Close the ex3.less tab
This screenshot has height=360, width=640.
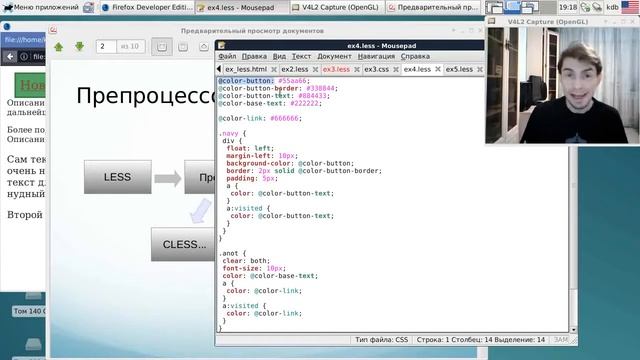[x=357, y=69]
